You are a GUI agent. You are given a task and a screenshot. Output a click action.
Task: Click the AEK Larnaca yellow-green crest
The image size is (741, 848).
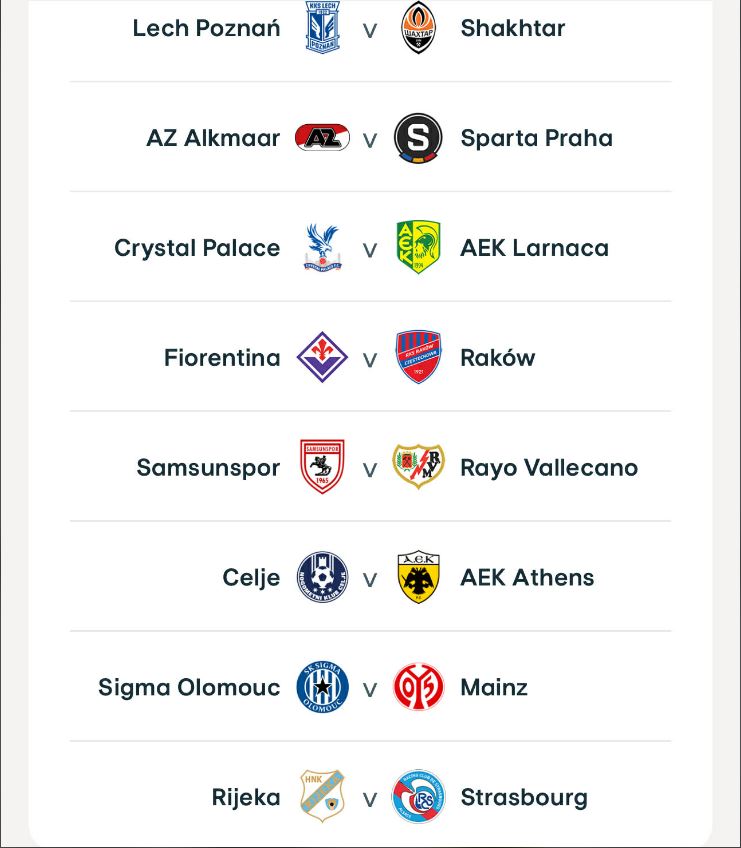[x=418, y=248]
